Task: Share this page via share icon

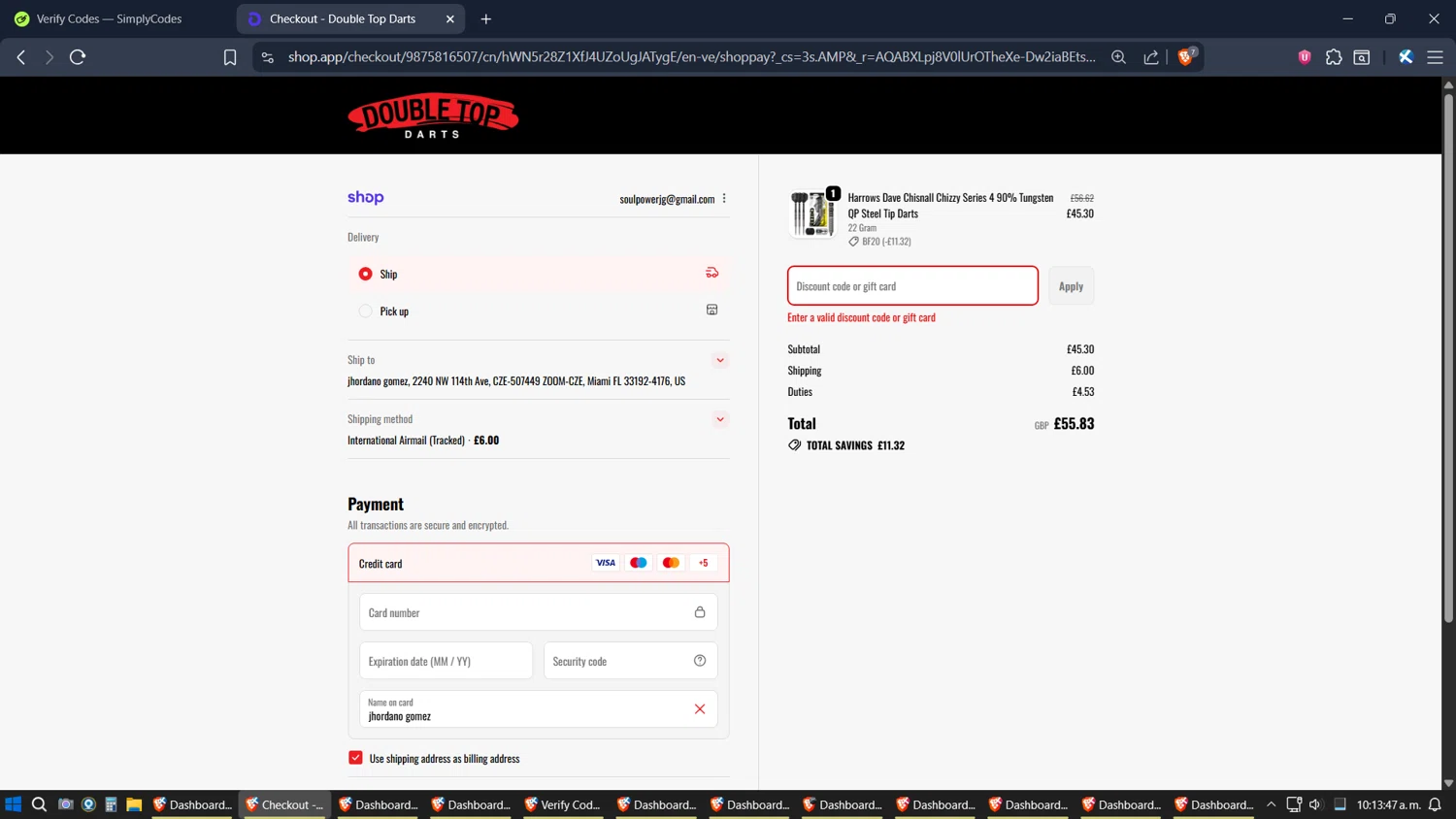Action: pyautogui.click(x=1151, y=57)
